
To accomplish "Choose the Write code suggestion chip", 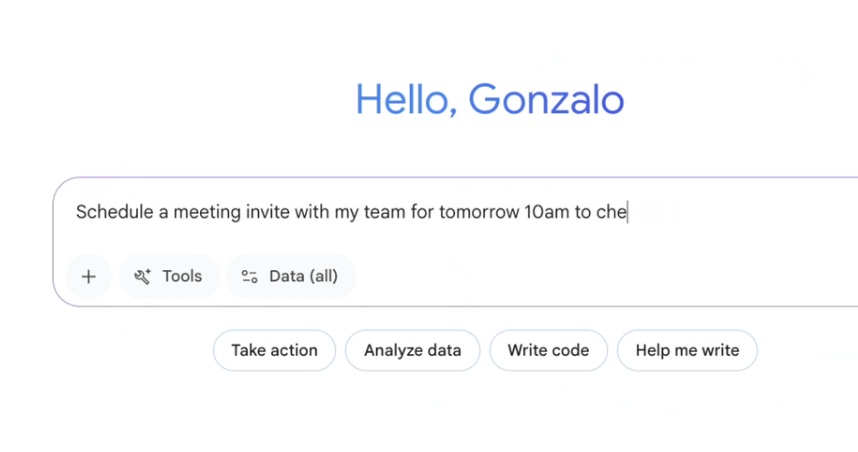I will coord(548,350).
